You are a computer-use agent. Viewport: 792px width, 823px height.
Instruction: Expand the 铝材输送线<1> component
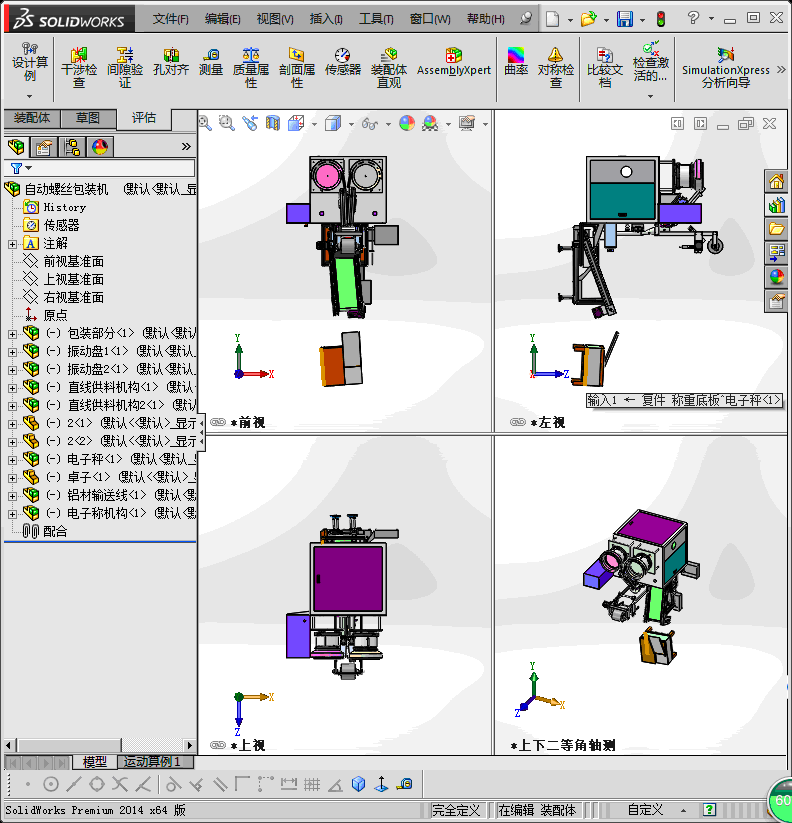[13, 496]
